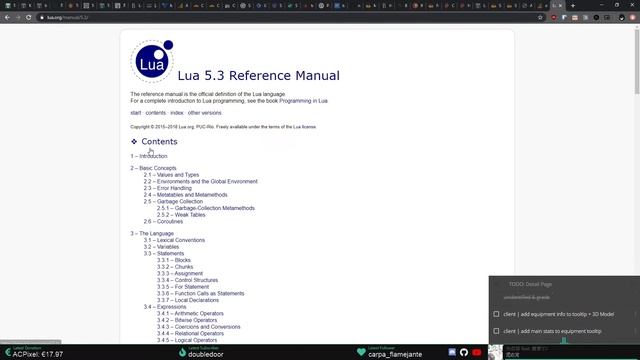Open '3.4.1 – Arithmetic Operators'

click(190, 313)
